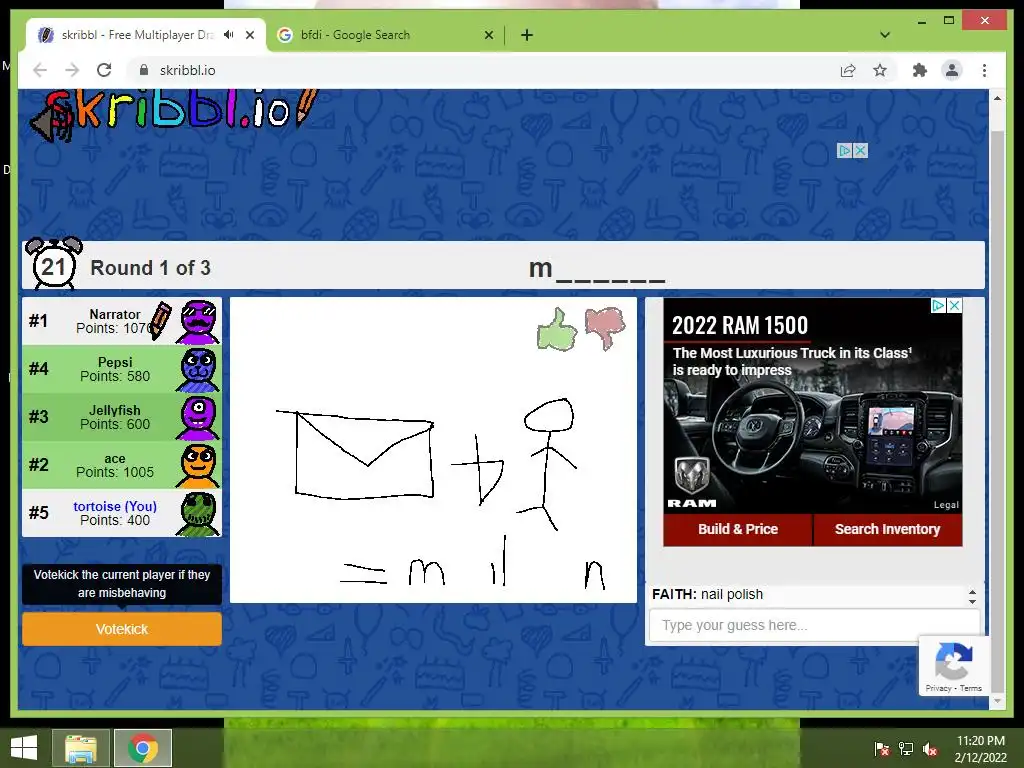The height and width of the screenshot is (768, 1024).
Task: Open Chrome extensions puzzle icon
Action: coord(920,70)
